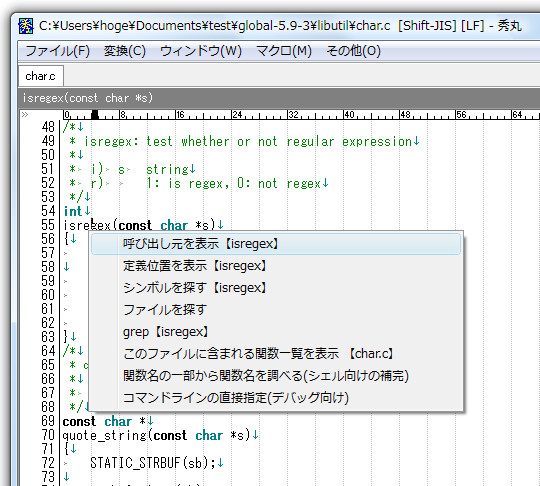540x486 pixels.
Task: Click line number 70 in the gutter
Action: click(48, 435)
